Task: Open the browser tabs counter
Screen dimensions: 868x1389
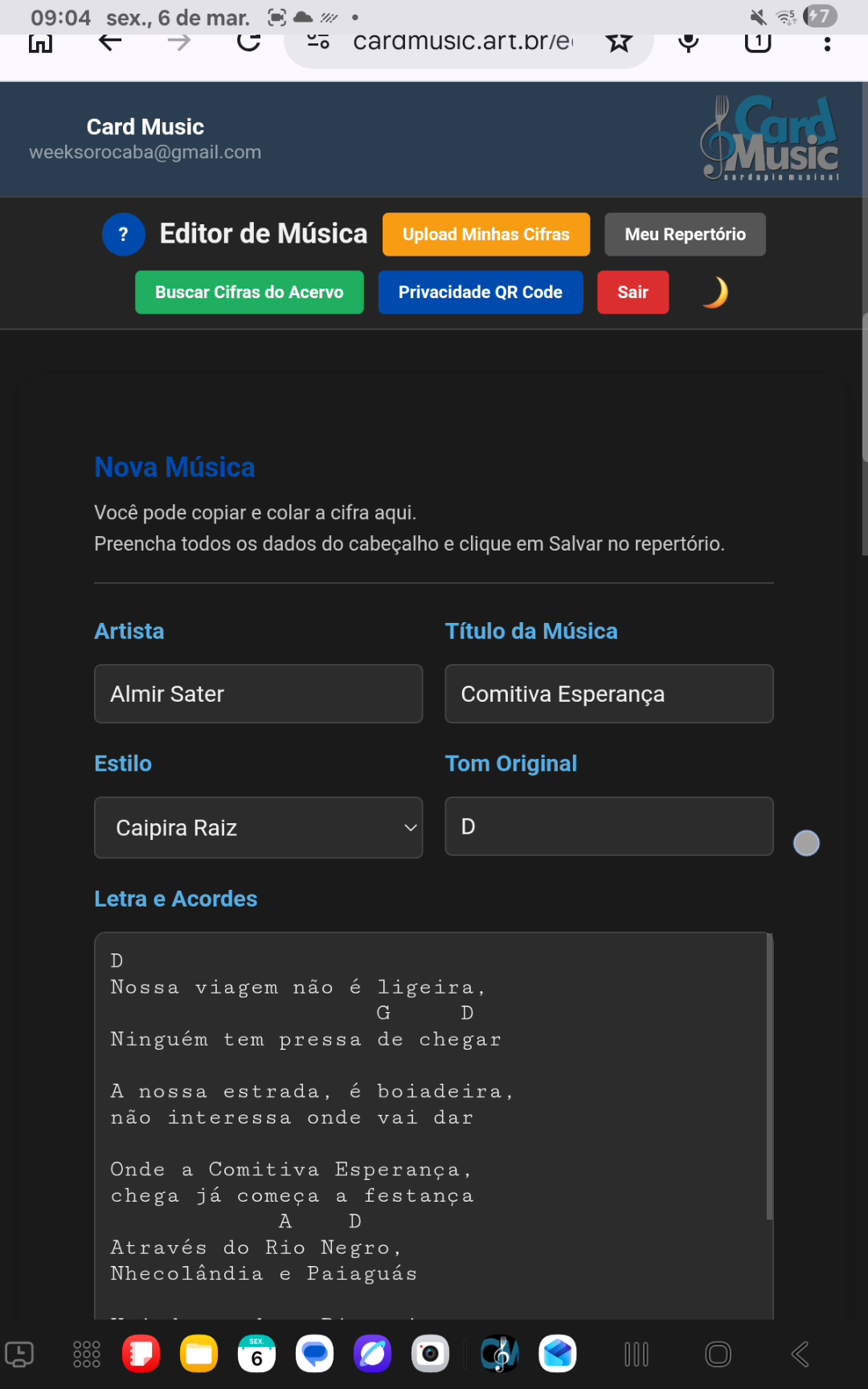Action: (x=757, y=43)
